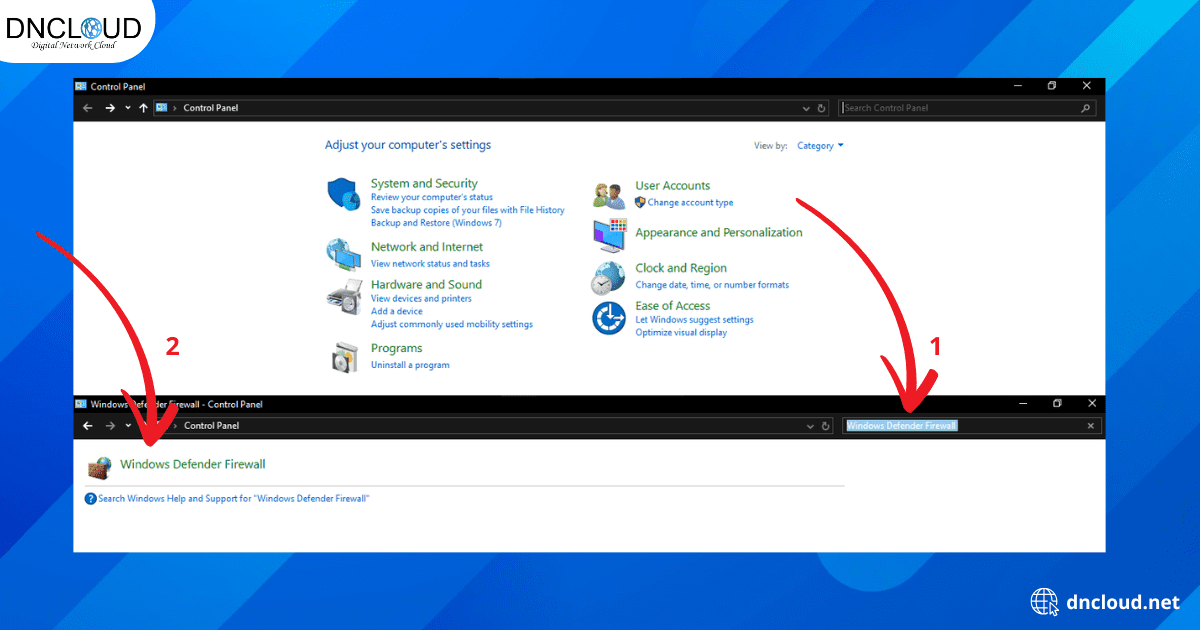Go forward in the top Control Panel window

110,108
